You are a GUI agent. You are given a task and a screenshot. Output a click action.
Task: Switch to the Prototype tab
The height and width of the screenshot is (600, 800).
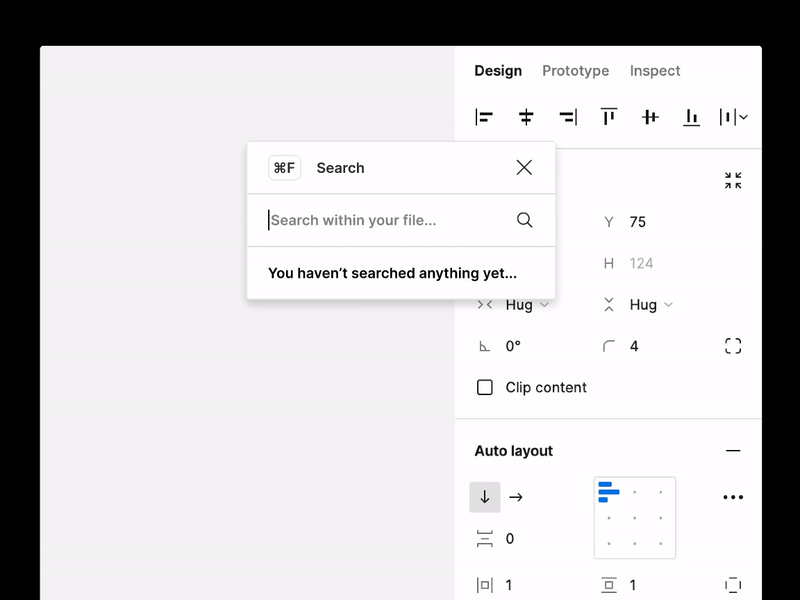[575, 71]
